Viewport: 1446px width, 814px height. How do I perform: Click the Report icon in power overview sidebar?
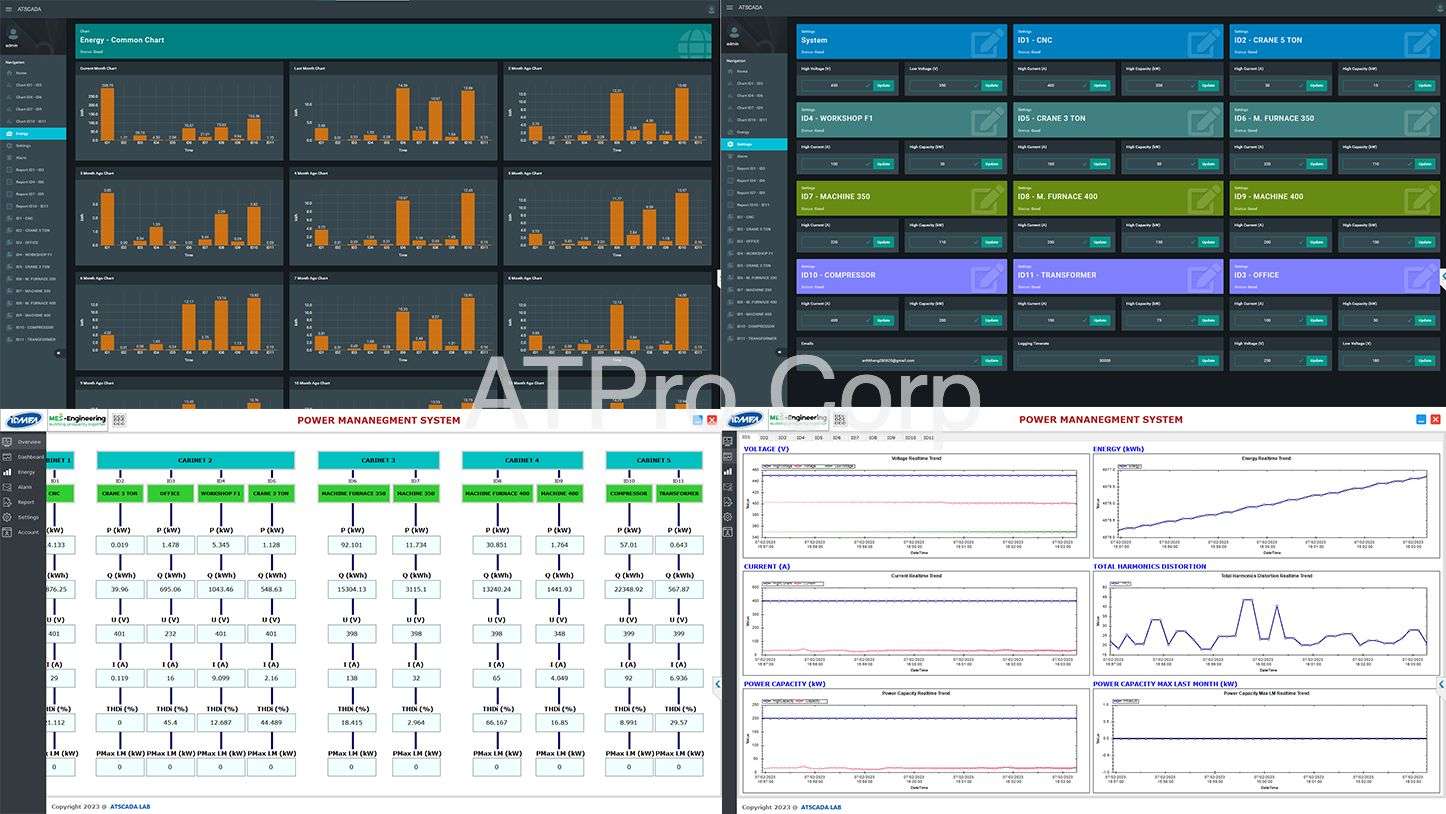pos(7,502)
